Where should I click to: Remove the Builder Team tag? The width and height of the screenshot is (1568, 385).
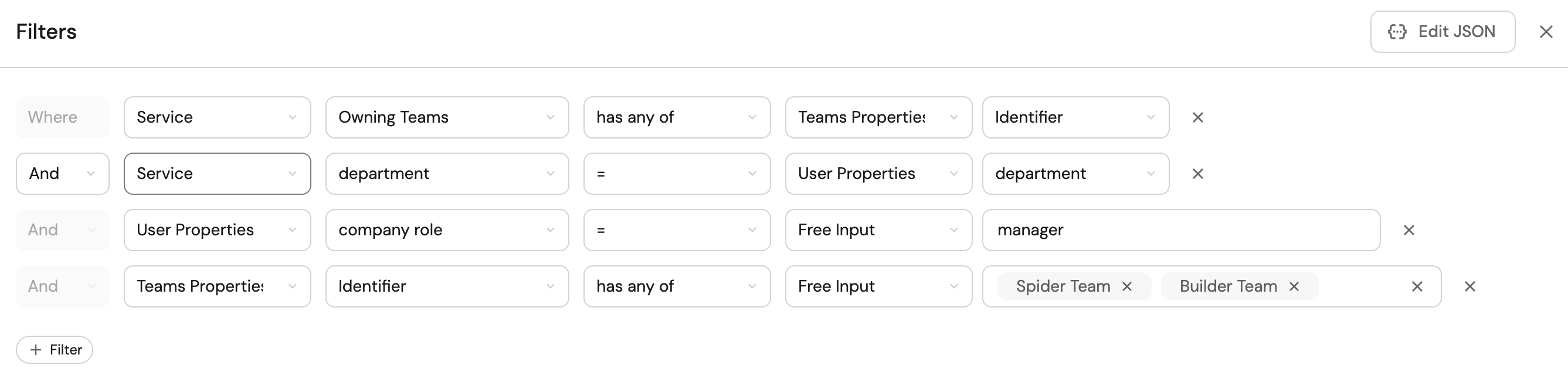point(1294,286)
